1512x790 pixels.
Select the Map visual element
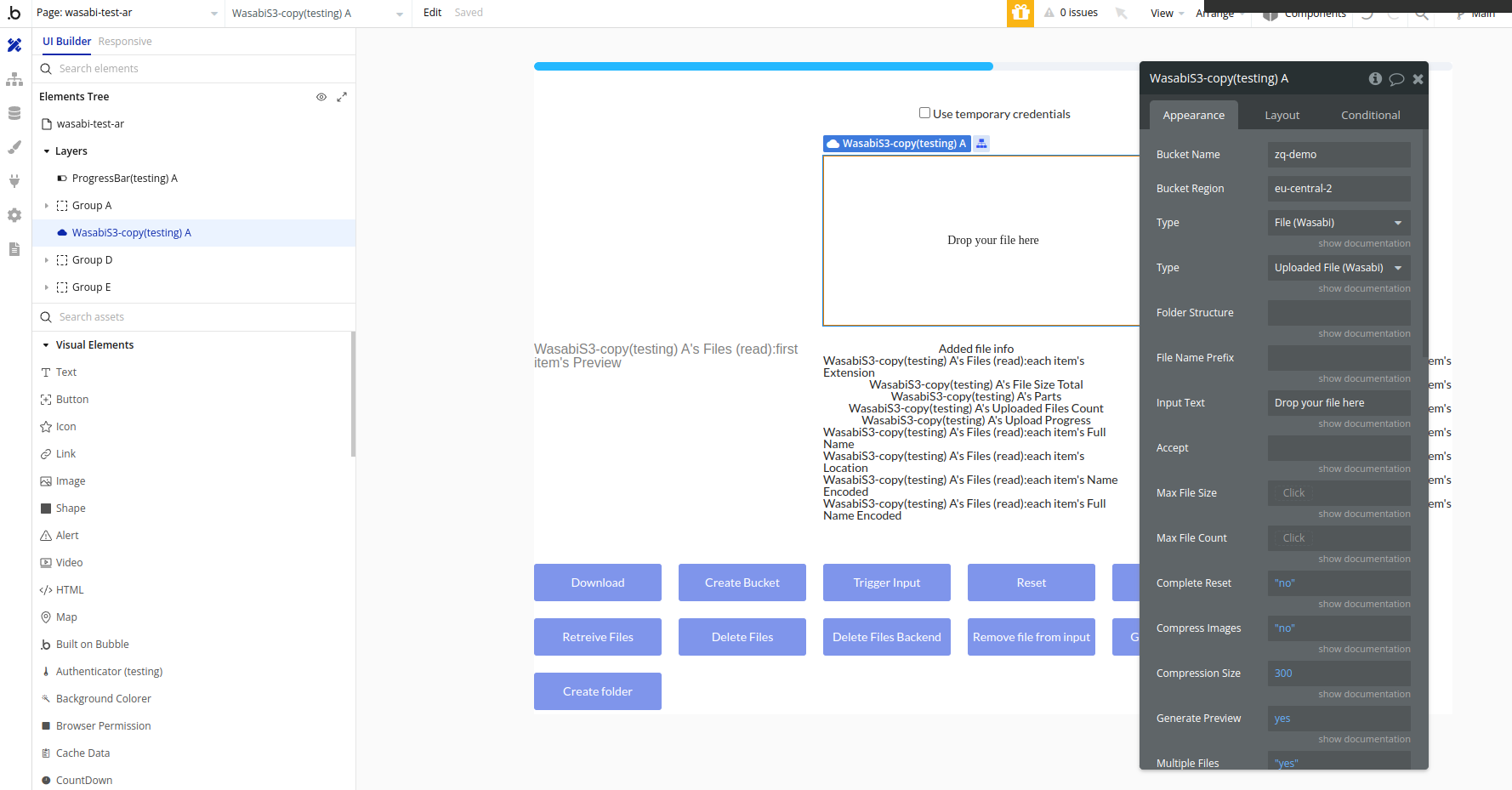66,617
